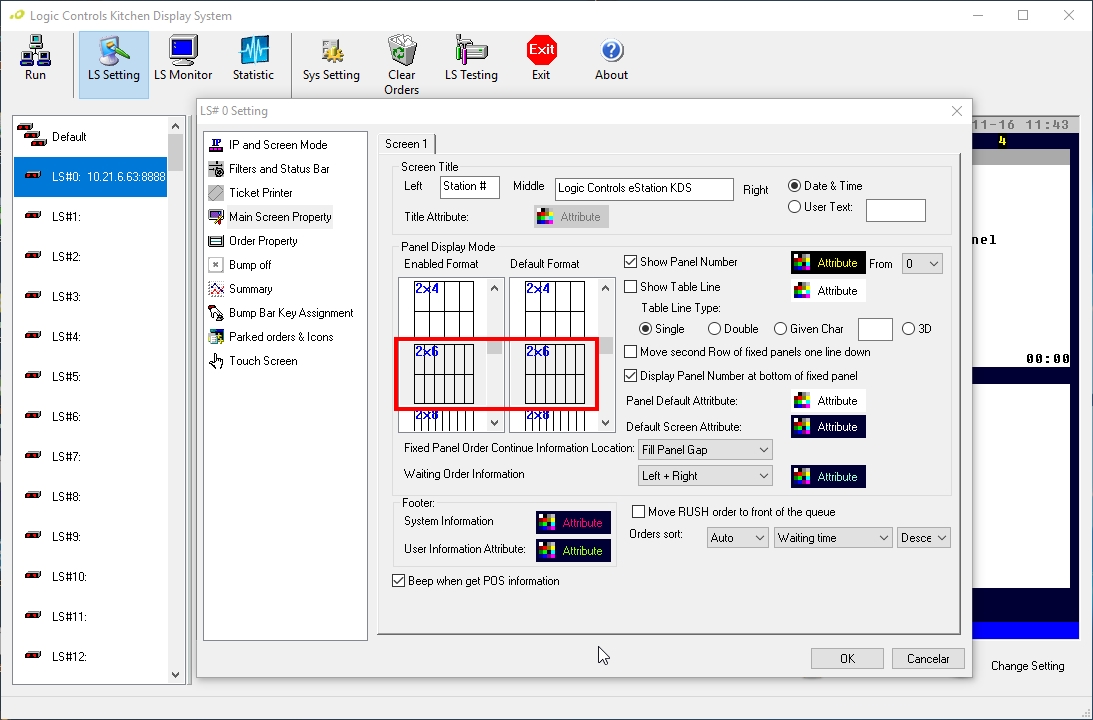1093x720 pixels.
Task: Open Show Table Line Attribute colors
Action: tap(828, 291)
